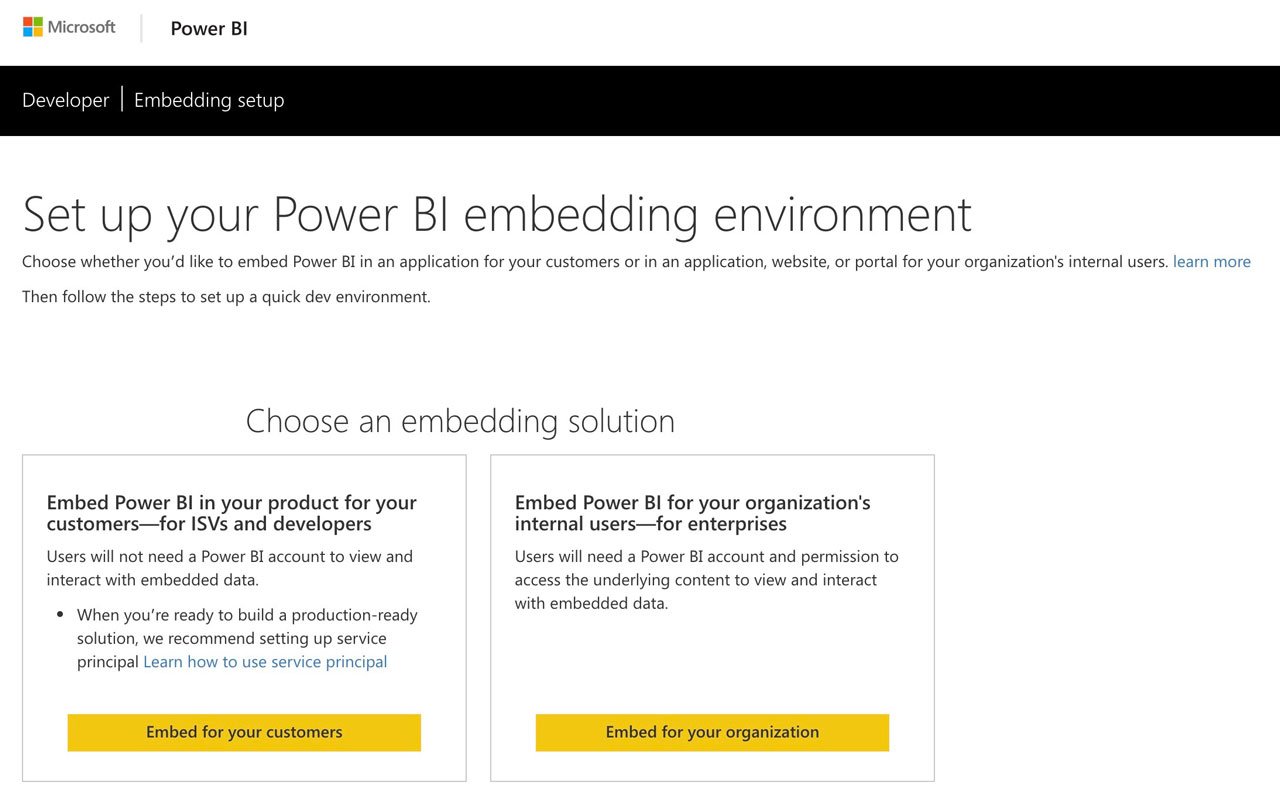Click 'Users will not need a Power BI account' text
Viewport: 1280px width, 808px height.
coord(230,568)
